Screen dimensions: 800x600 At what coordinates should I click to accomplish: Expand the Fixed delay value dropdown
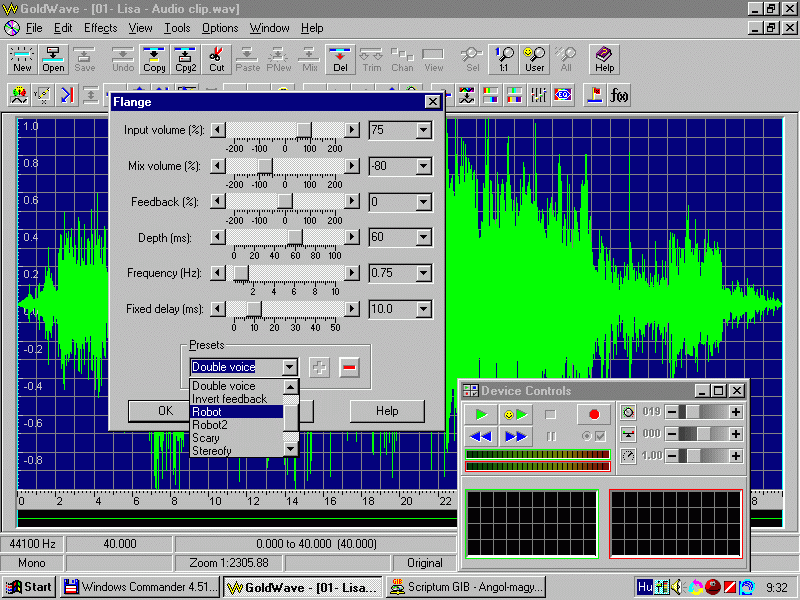tap(423, 309)
